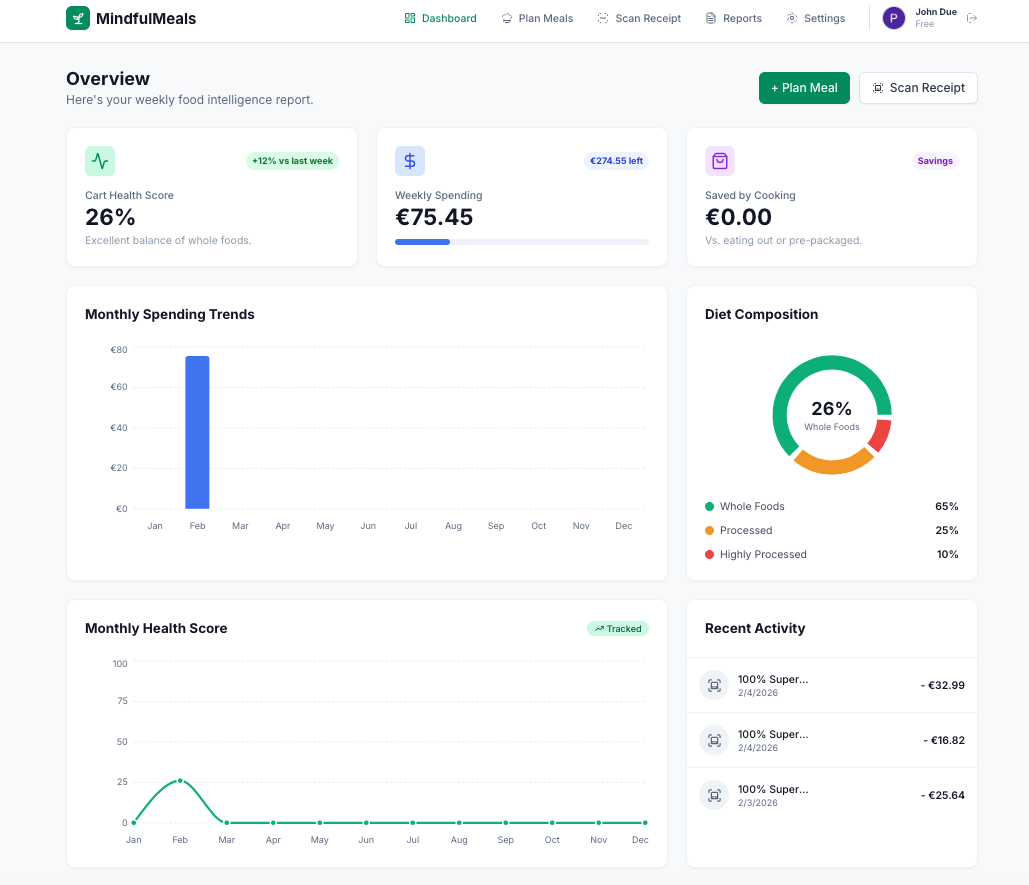Open the €16.82 recent activity entry
Screen dimensions: 1029x885
pyautogui.click(x=831, y=740)
